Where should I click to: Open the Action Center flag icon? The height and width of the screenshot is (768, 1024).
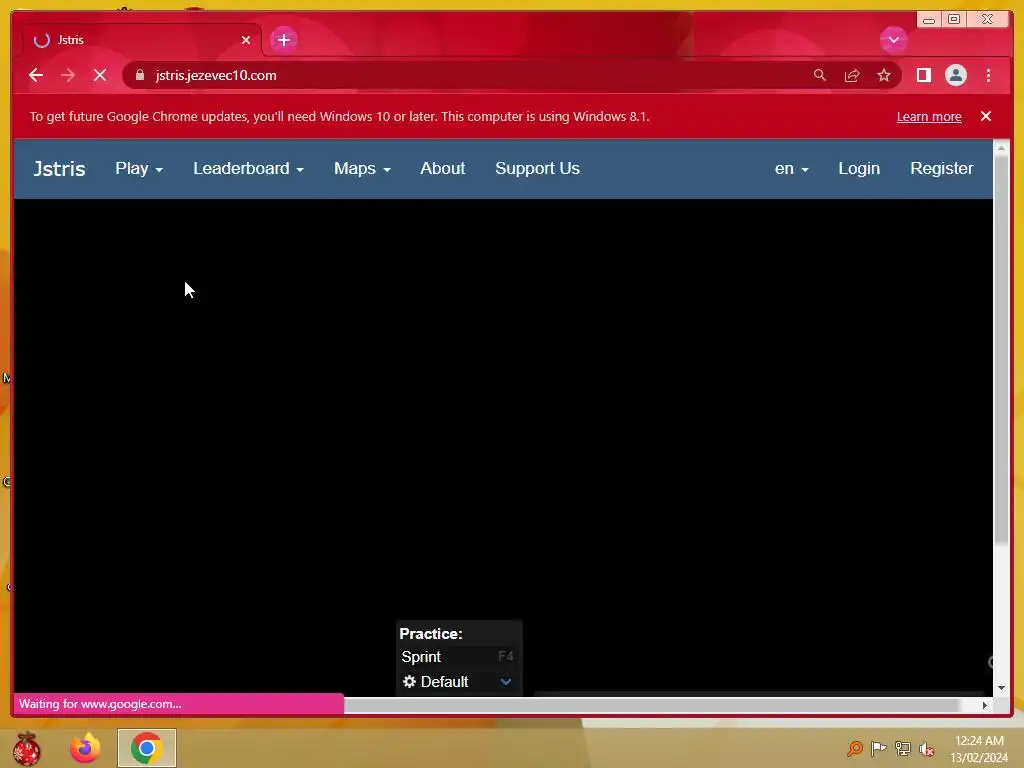point(878,749)
